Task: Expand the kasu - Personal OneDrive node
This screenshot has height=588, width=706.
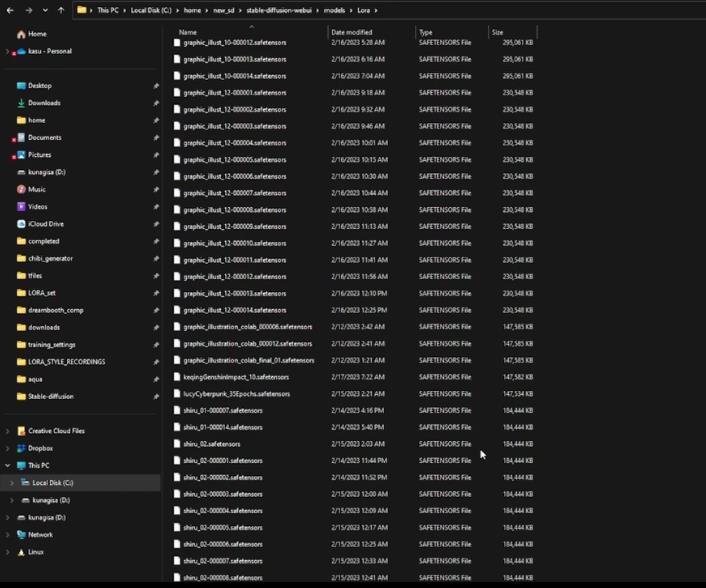Action: [8, 51]
